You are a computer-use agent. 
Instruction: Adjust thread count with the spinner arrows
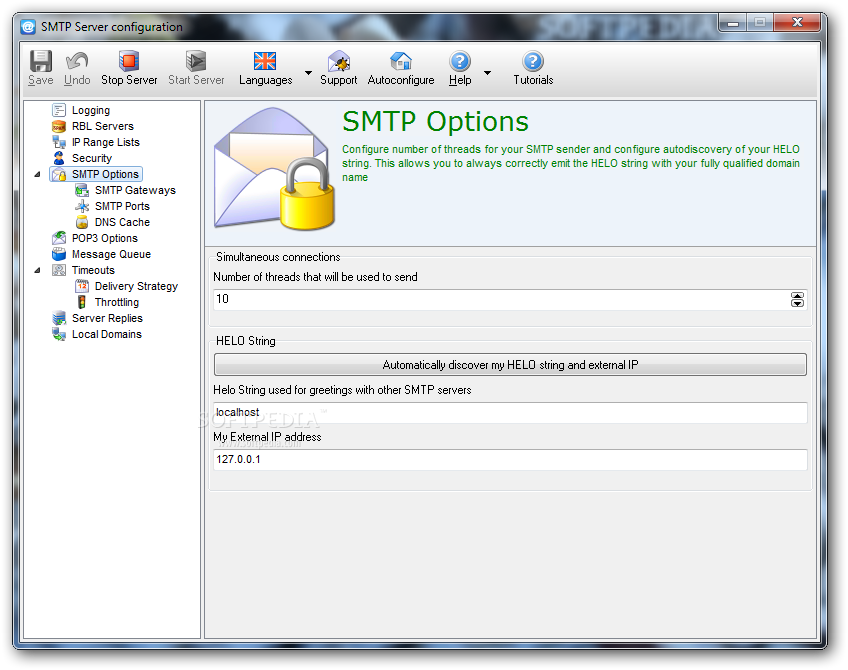(797, 300)
